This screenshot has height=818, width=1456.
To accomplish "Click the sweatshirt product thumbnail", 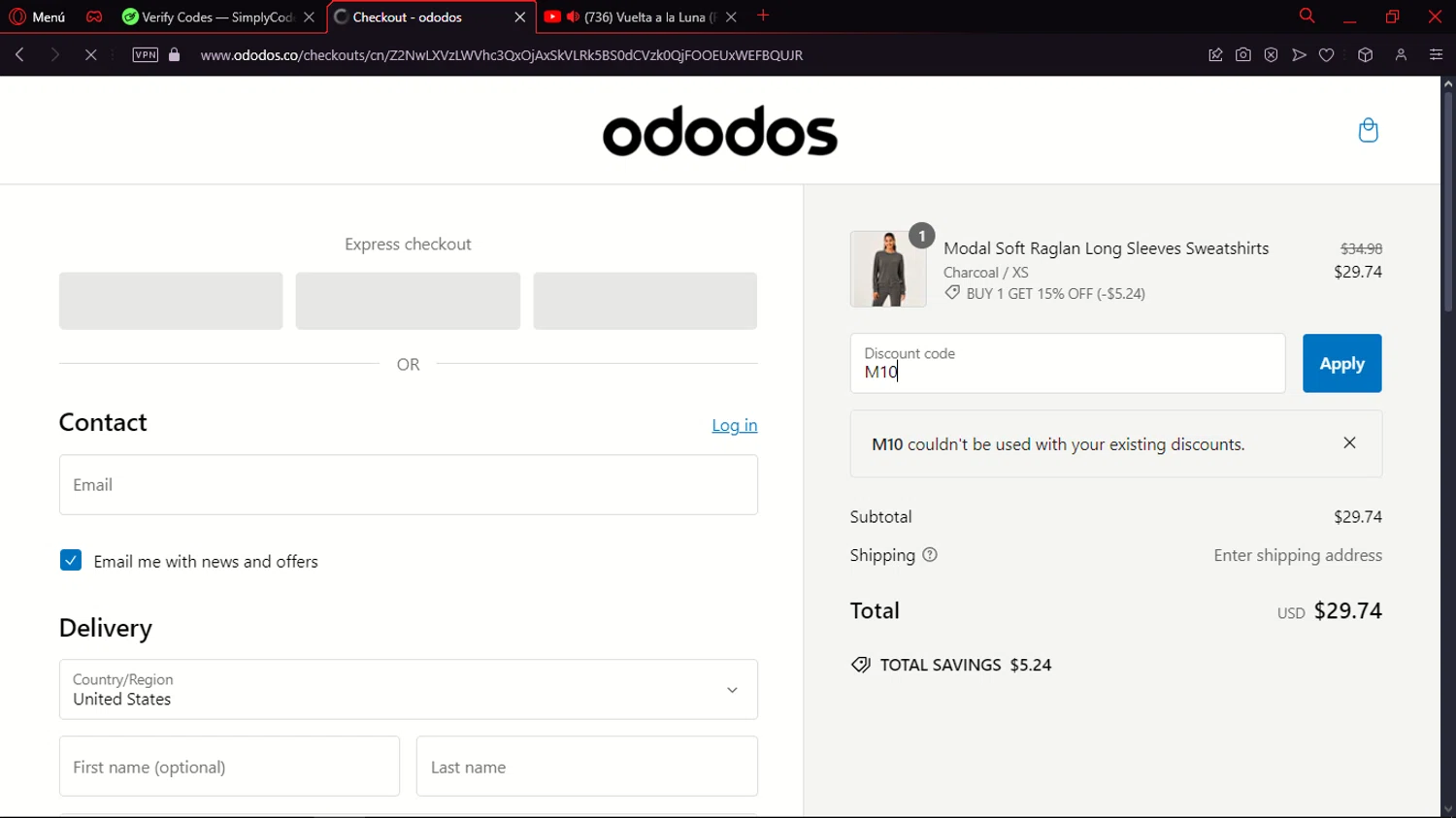I will [x=888, y=269].
